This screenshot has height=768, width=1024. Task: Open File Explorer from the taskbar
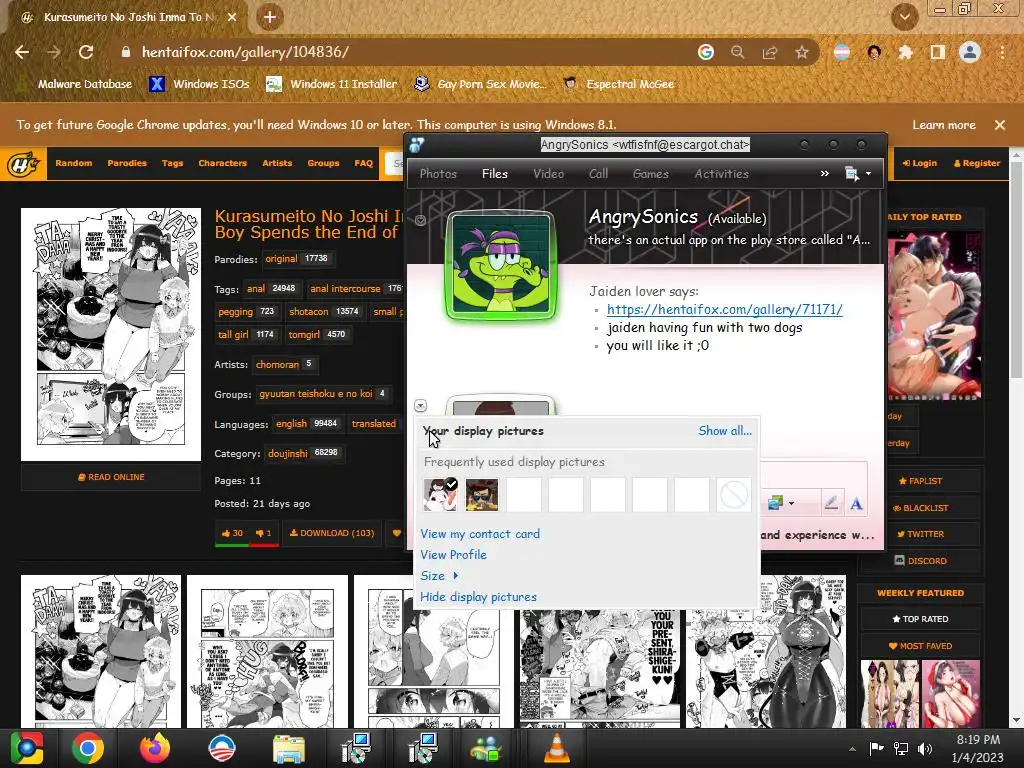pyautogui.click(x=288, y=748)
